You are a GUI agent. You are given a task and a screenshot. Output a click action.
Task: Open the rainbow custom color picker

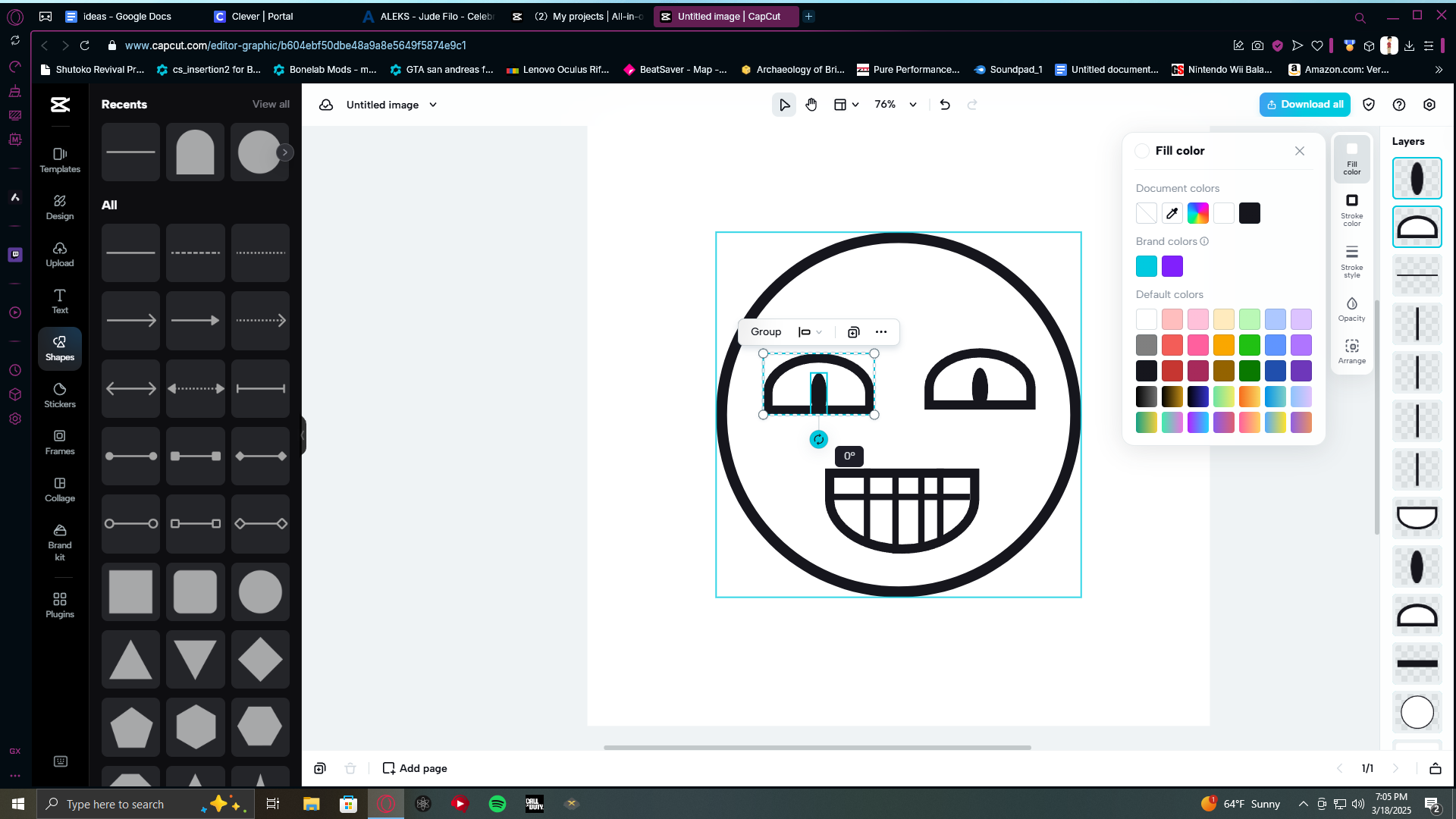(1198, 213)
